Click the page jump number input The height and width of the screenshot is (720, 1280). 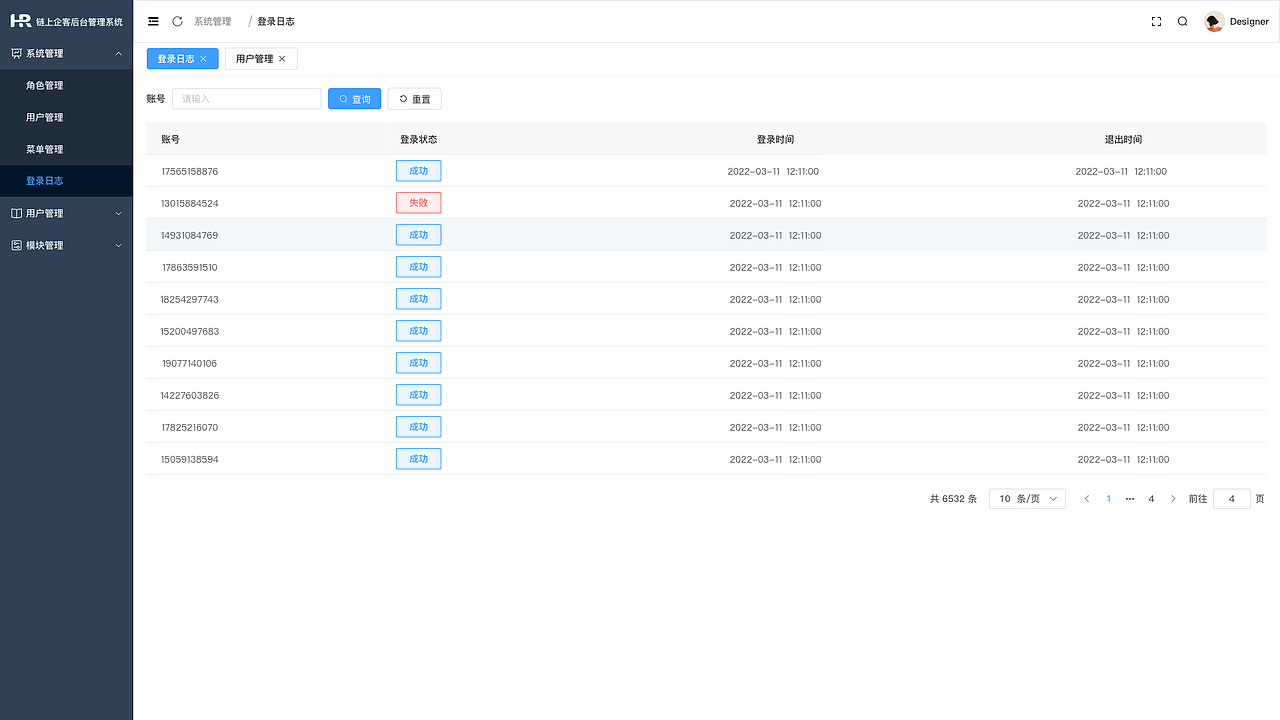[x=1232, y=499]
